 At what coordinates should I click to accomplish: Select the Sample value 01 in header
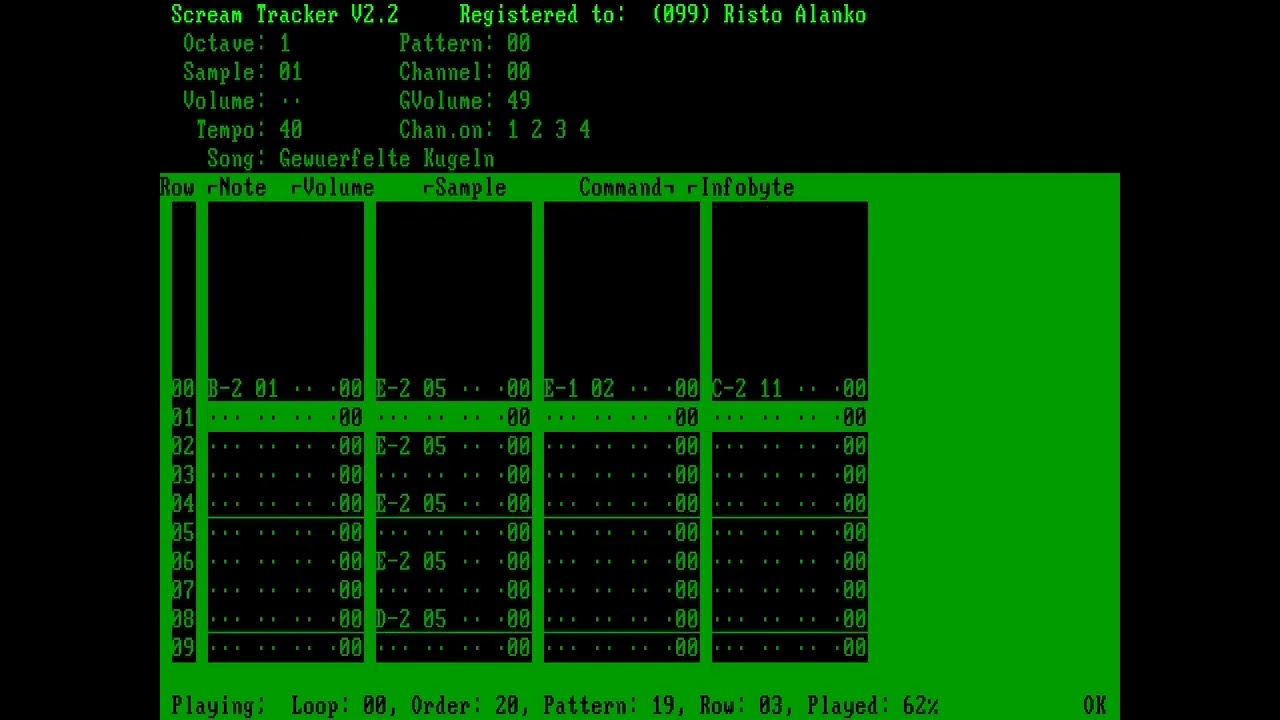[x=291, y=72]
